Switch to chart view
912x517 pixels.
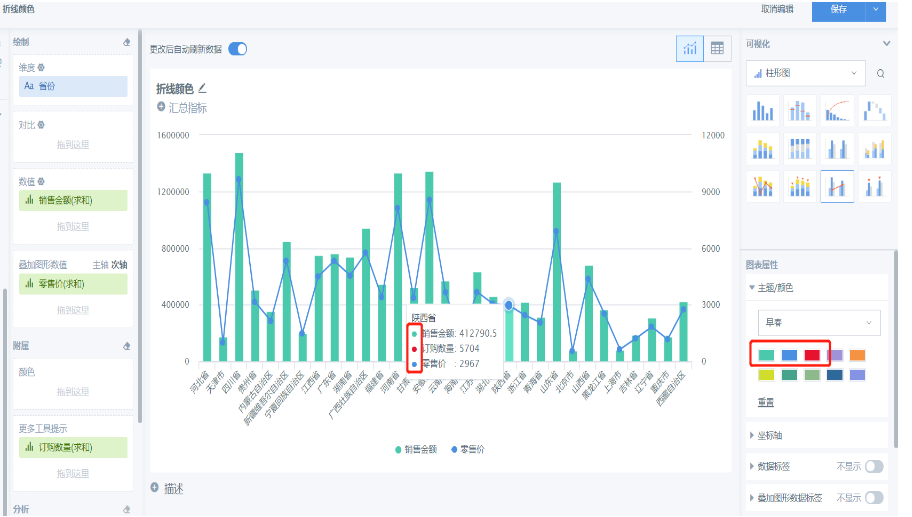[690, 48]
